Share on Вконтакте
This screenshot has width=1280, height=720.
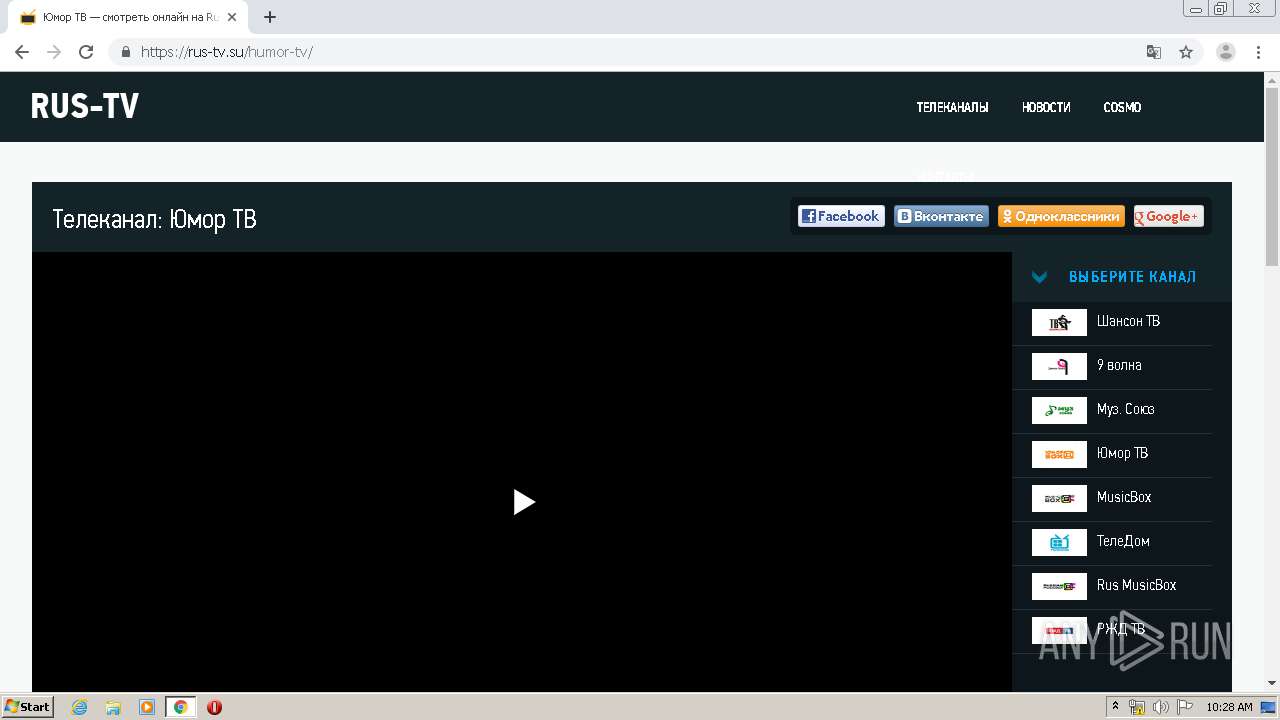941,216
